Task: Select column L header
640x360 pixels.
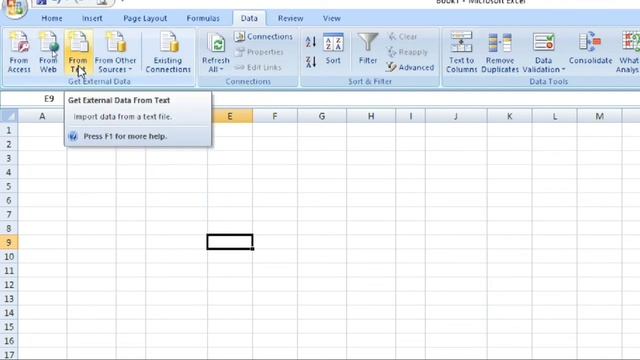Action: (x=555, y=116)
